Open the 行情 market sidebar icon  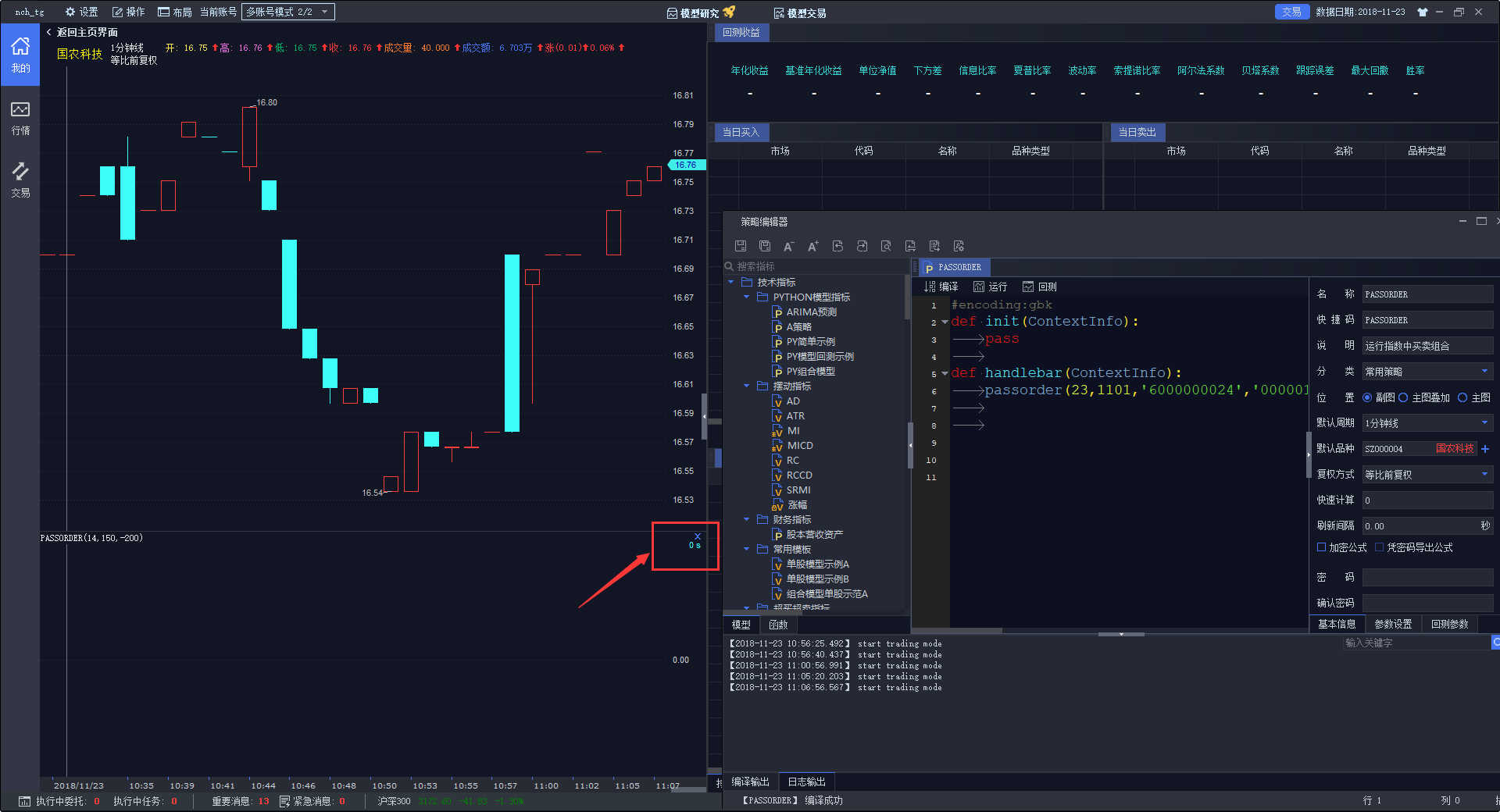[x=20, y=118]
